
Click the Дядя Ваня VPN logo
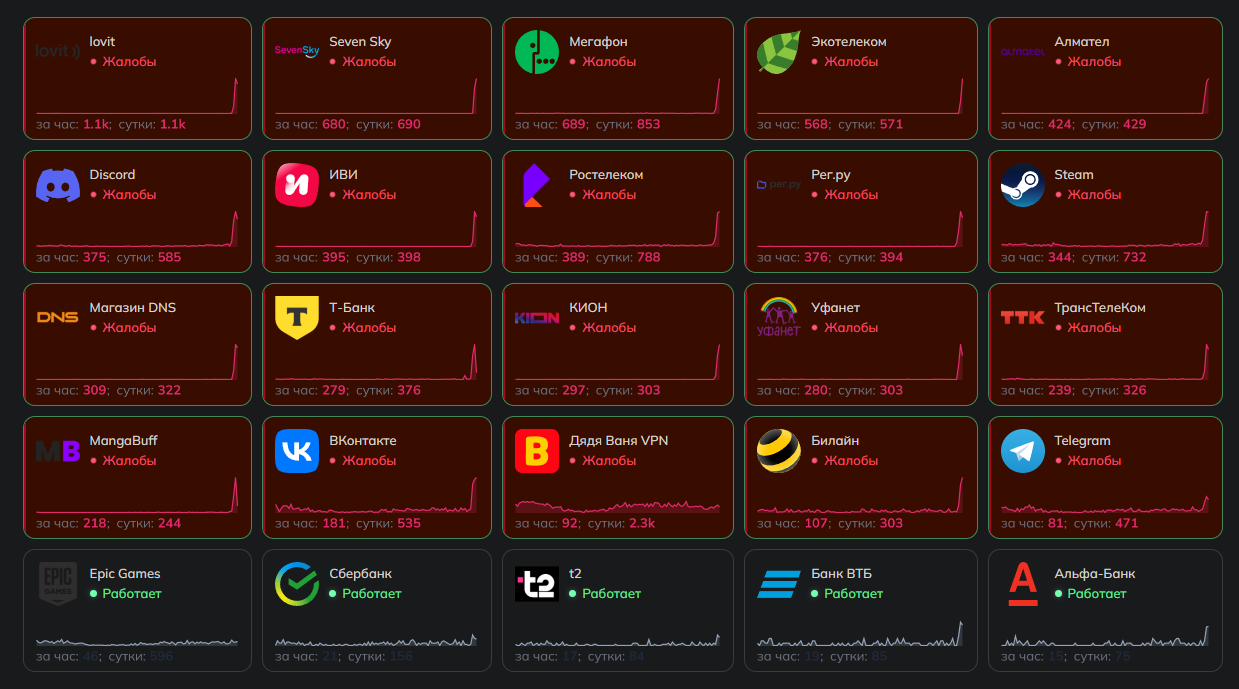tap(537, 451)
